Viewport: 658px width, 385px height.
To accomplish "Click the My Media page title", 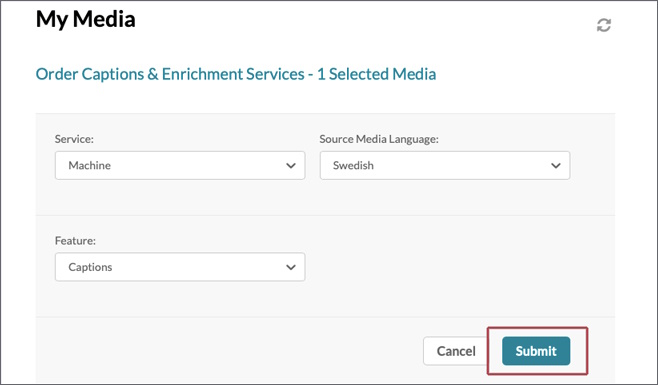I will point(86,19).
